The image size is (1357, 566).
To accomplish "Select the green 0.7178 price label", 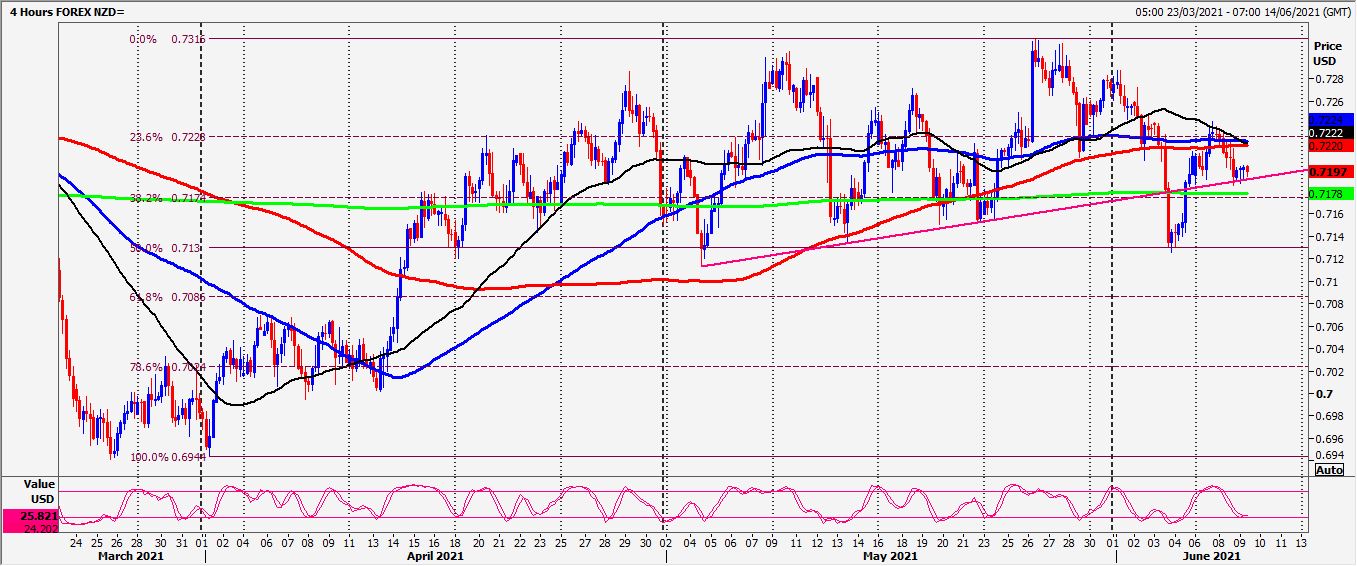I will (1329, 193).
